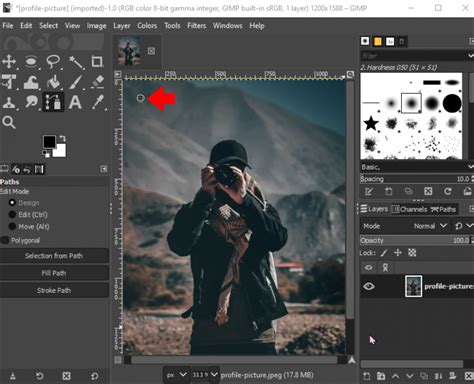Select the Warp Transform tool

(x=31, y=82)
